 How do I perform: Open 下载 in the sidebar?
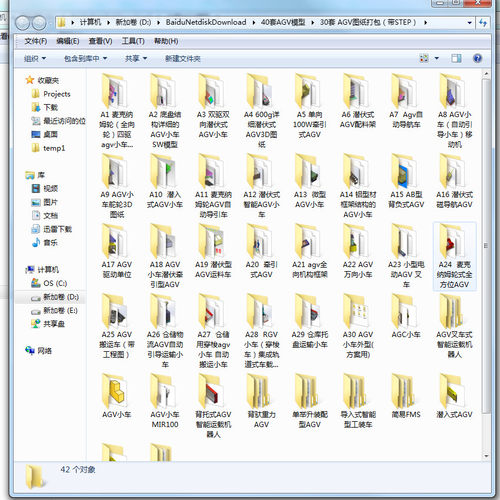tap(51, 107)
